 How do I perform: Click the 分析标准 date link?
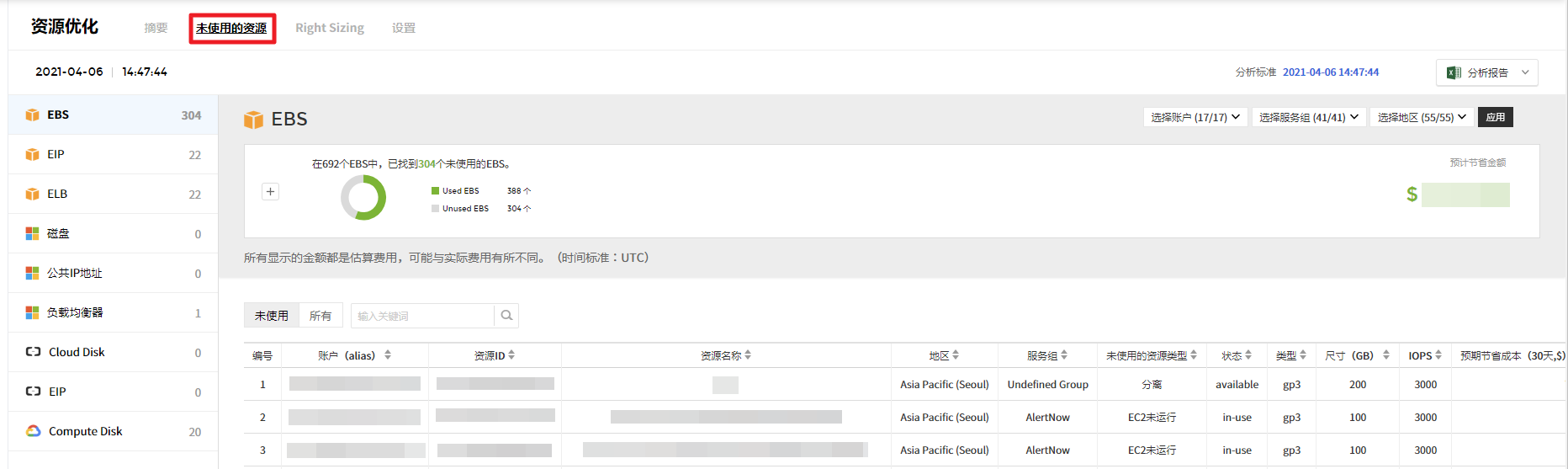[1330, 72]
